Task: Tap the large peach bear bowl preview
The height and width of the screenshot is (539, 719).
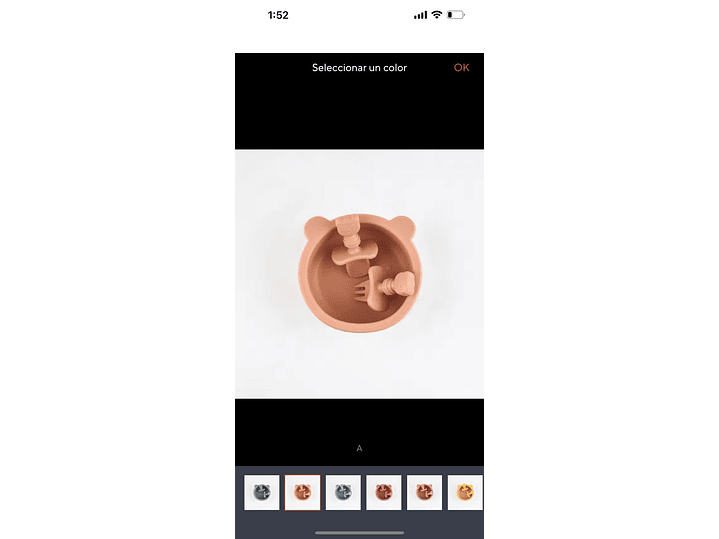Action: pos(360,273)
